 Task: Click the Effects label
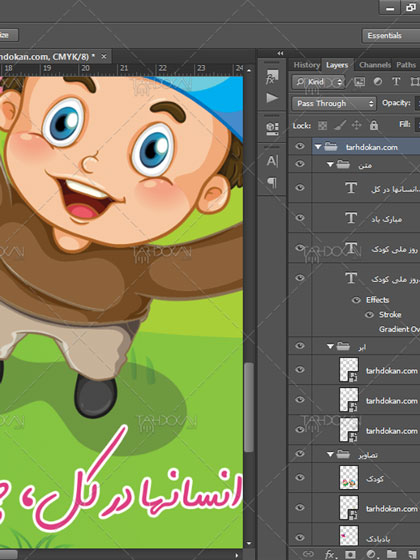click(377, 300)
